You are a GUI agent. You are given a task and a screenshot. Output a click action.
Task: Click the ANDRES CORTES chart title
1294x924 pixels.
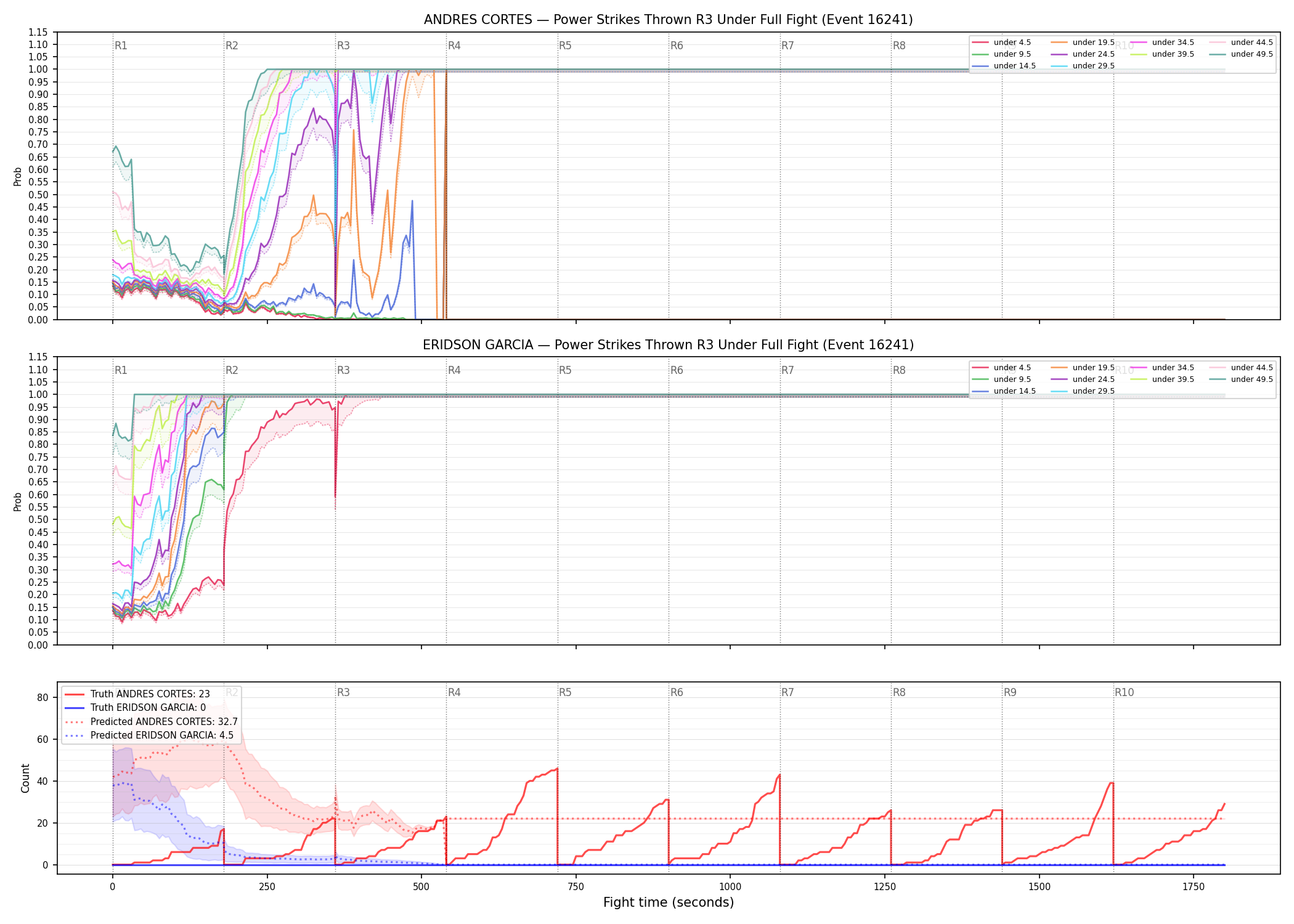coord(669,20)
